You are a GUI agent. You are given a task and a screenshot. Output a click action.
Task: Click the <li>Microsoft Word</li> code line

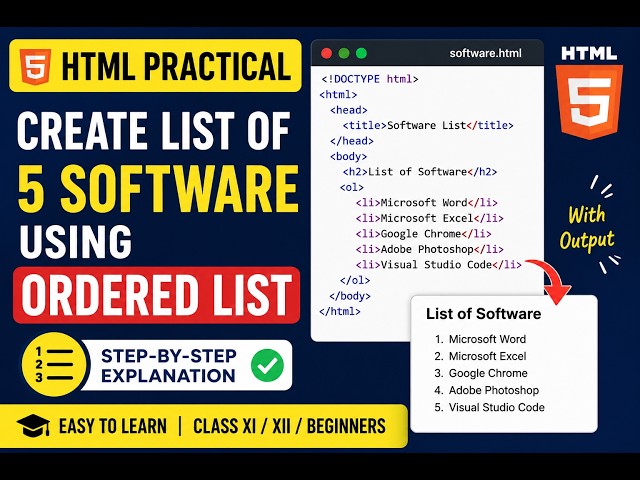(x=427, y=203)
